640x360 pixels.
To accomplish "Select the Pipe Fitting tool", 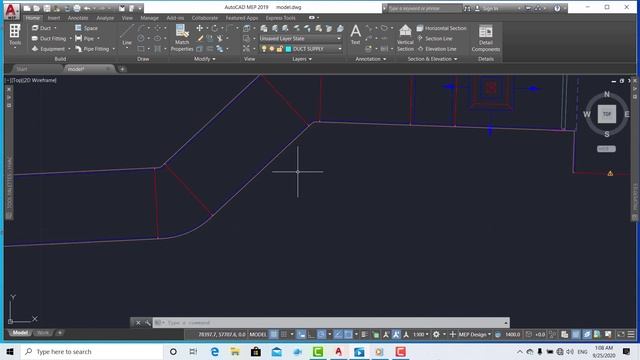I will coord(92,49).
